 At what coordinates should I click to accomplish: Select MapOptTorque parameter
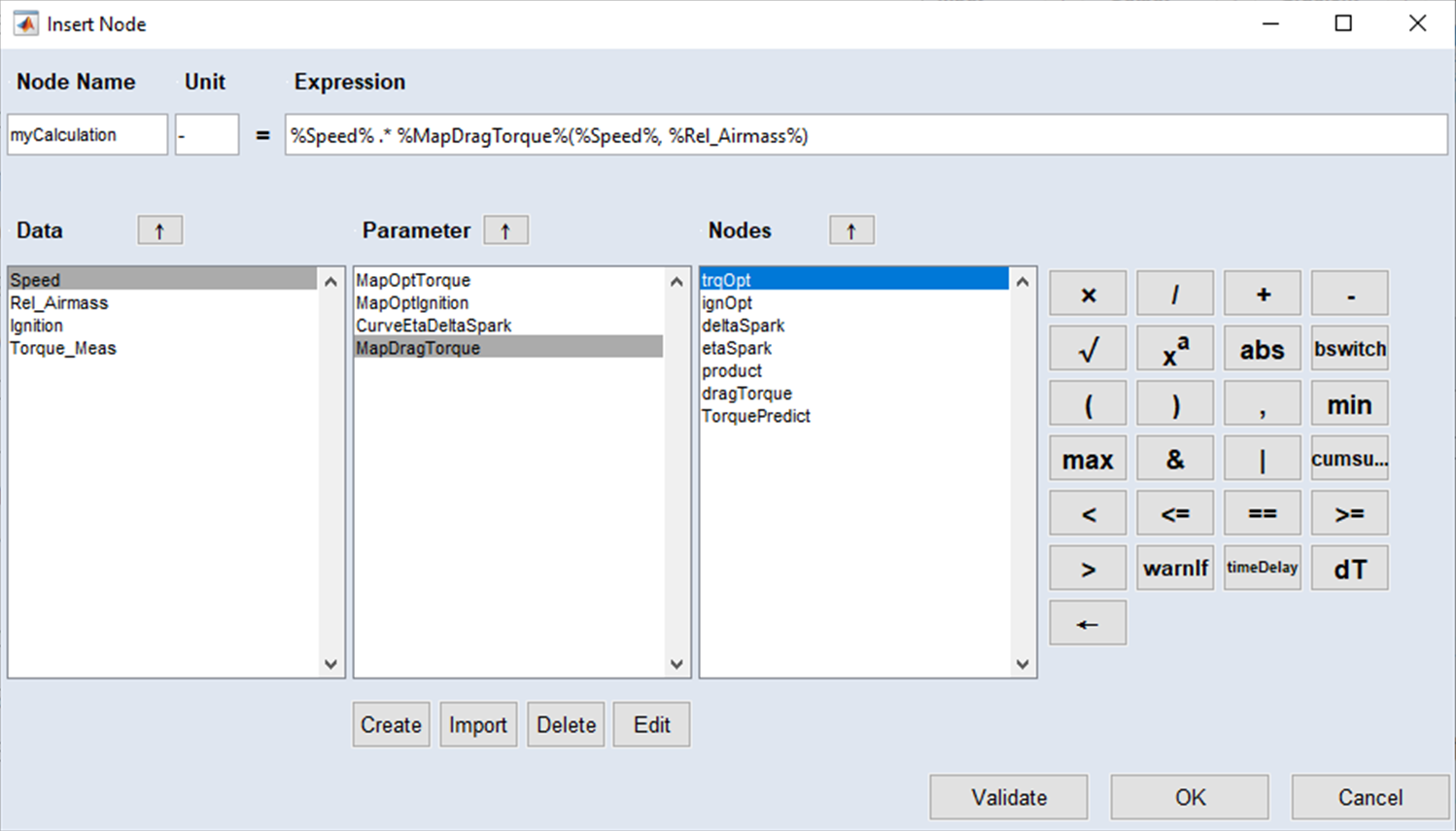coord(508,280)
